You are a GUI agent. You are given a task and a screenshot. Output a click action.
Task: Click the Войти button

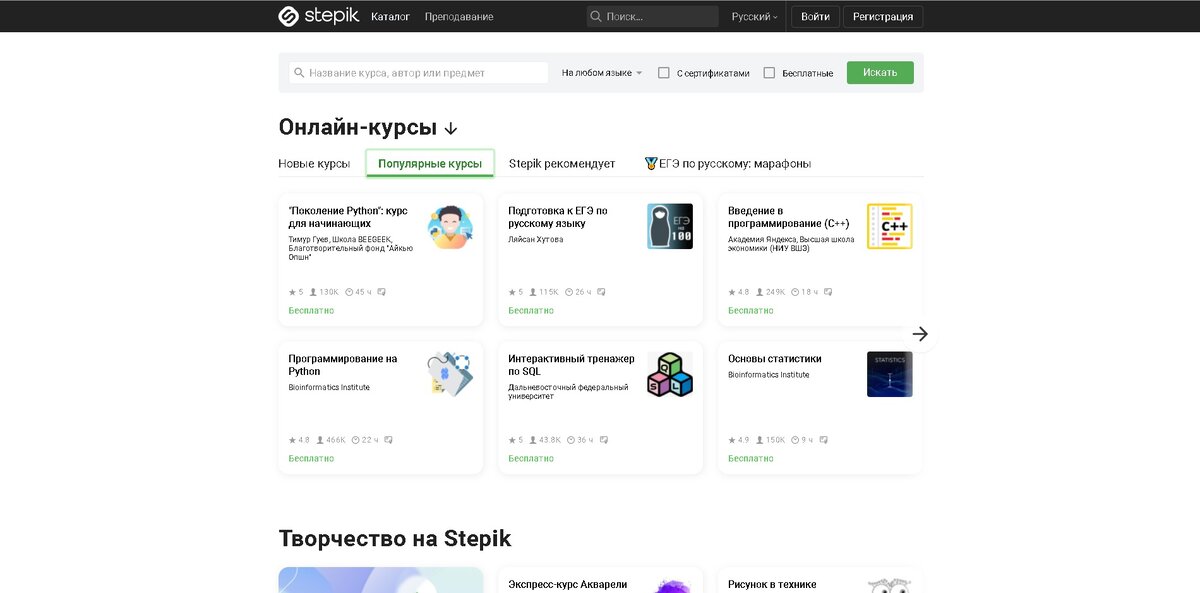[x=815, y=17]
